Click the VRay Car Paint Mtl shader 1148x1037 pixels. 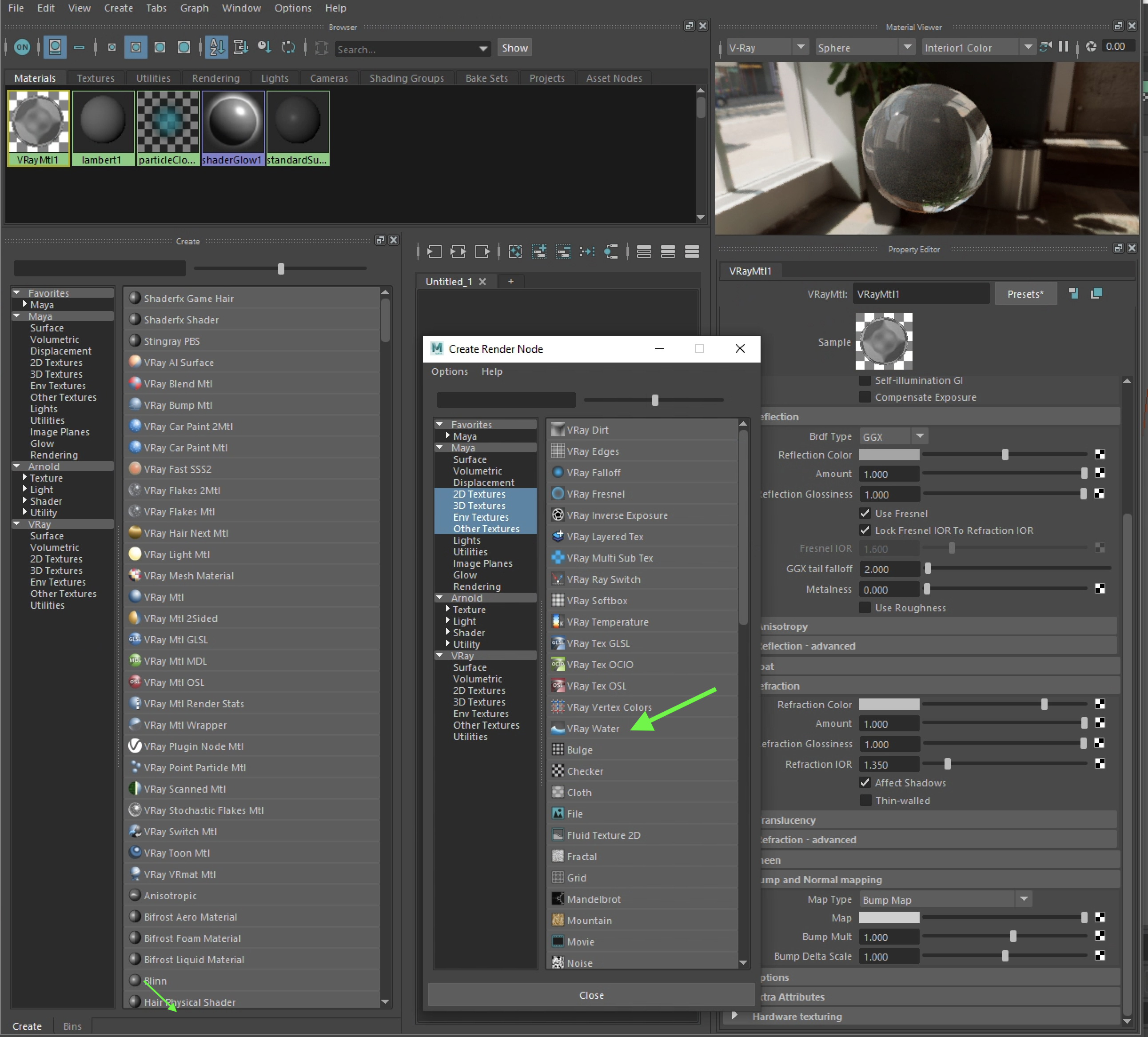(185, 447)
